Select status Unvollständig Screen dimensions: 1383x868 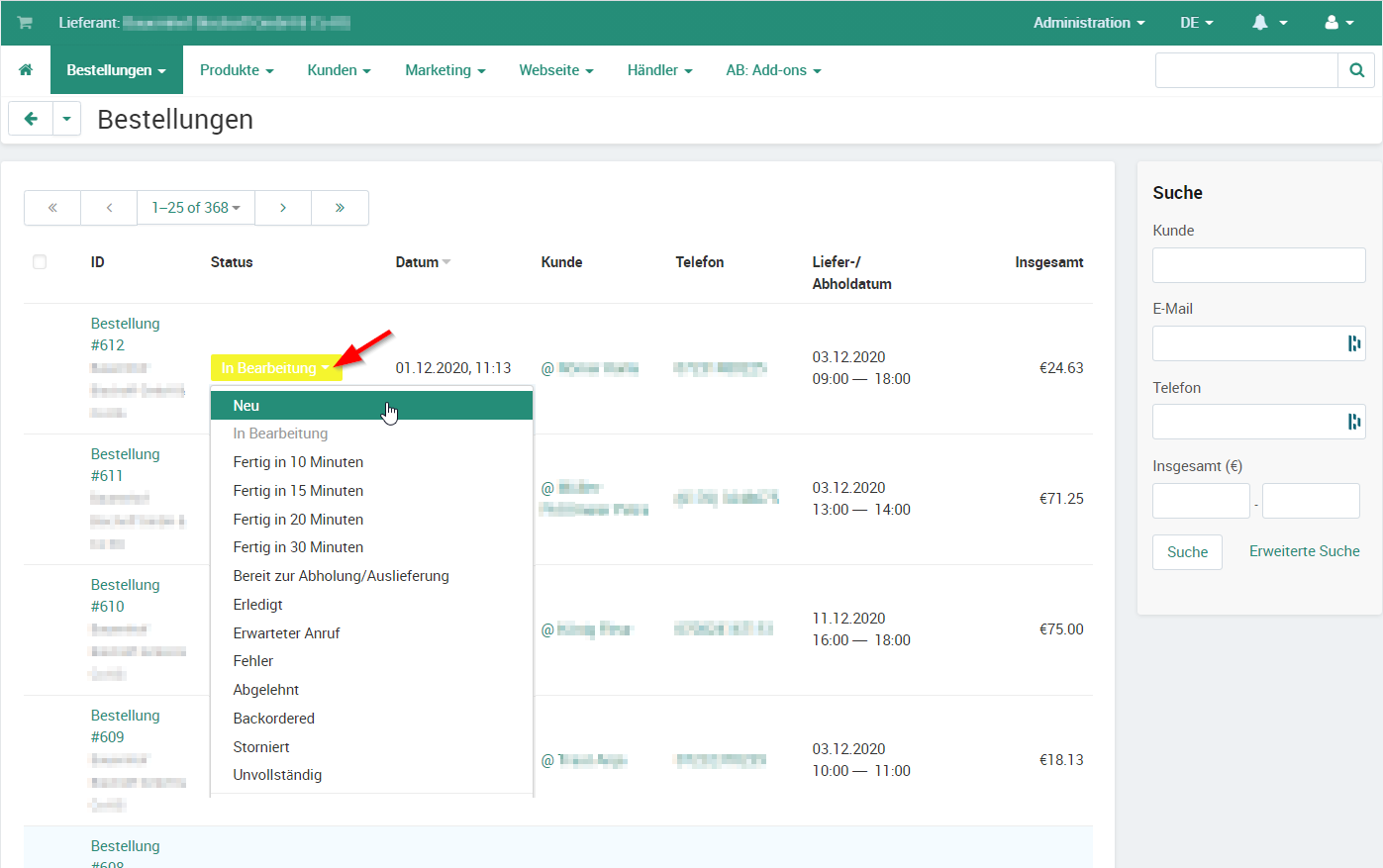[372, 775]
